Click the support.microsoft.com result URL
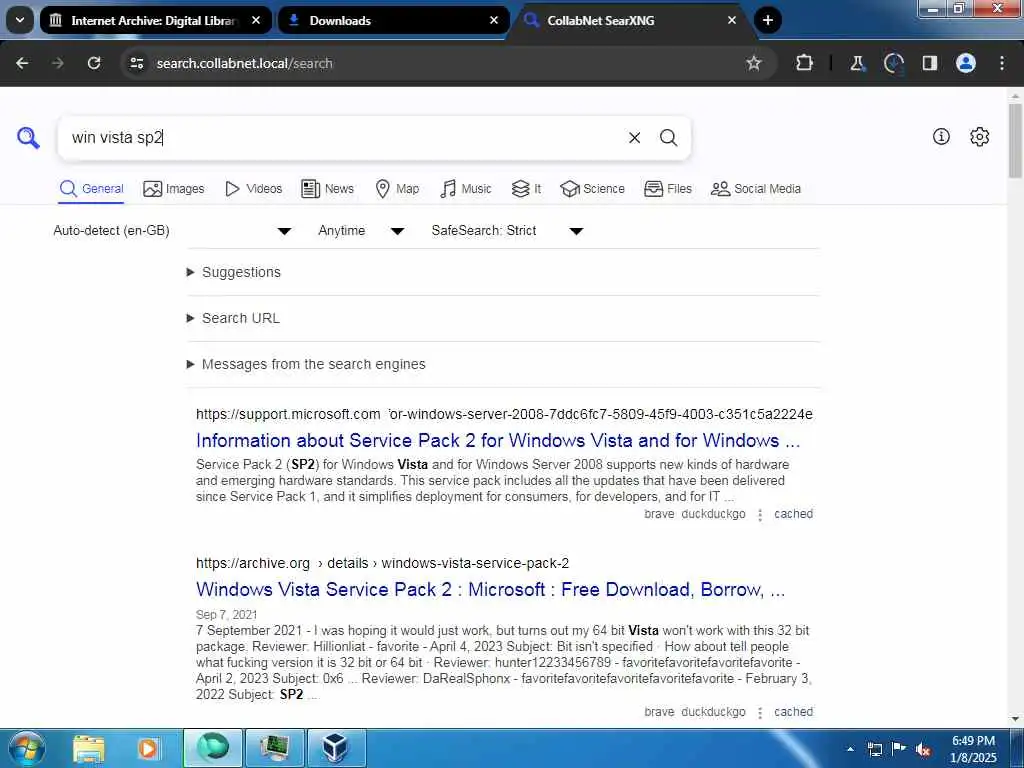 point(504,414)
